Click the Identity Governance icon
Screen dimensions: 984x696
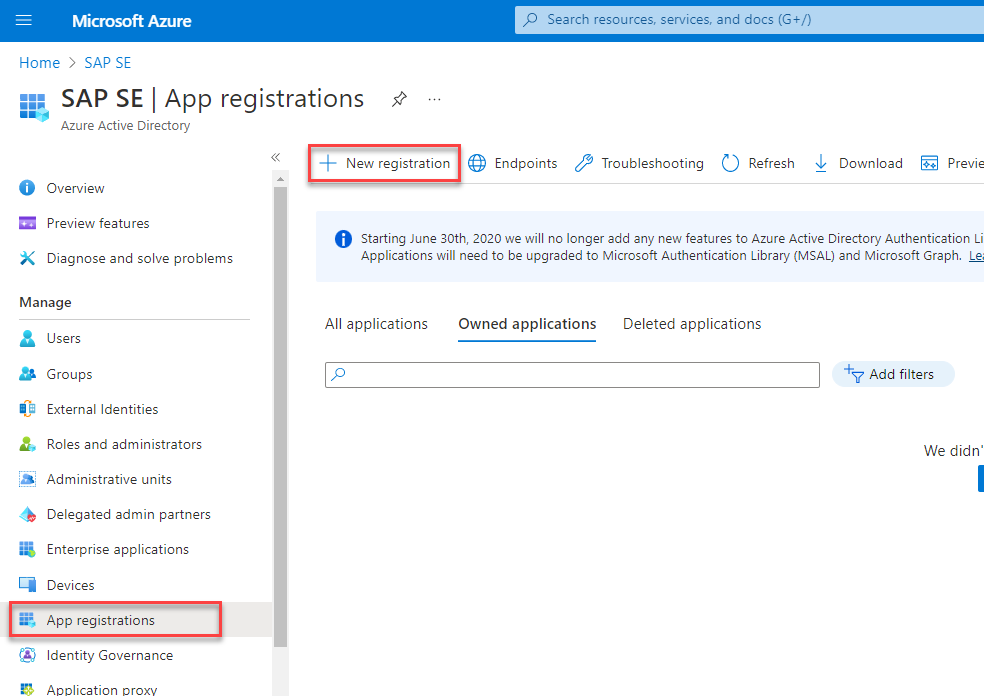[27, 655]
